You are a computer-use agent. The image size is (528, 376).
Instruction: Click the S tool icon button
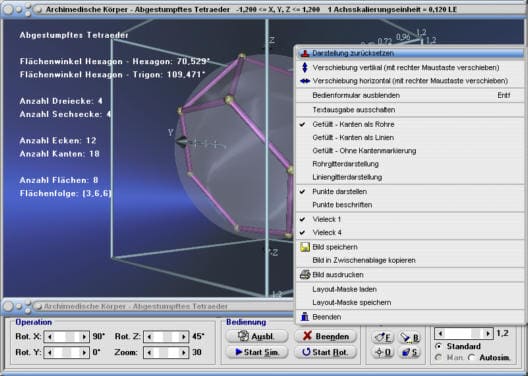(409, 352)
